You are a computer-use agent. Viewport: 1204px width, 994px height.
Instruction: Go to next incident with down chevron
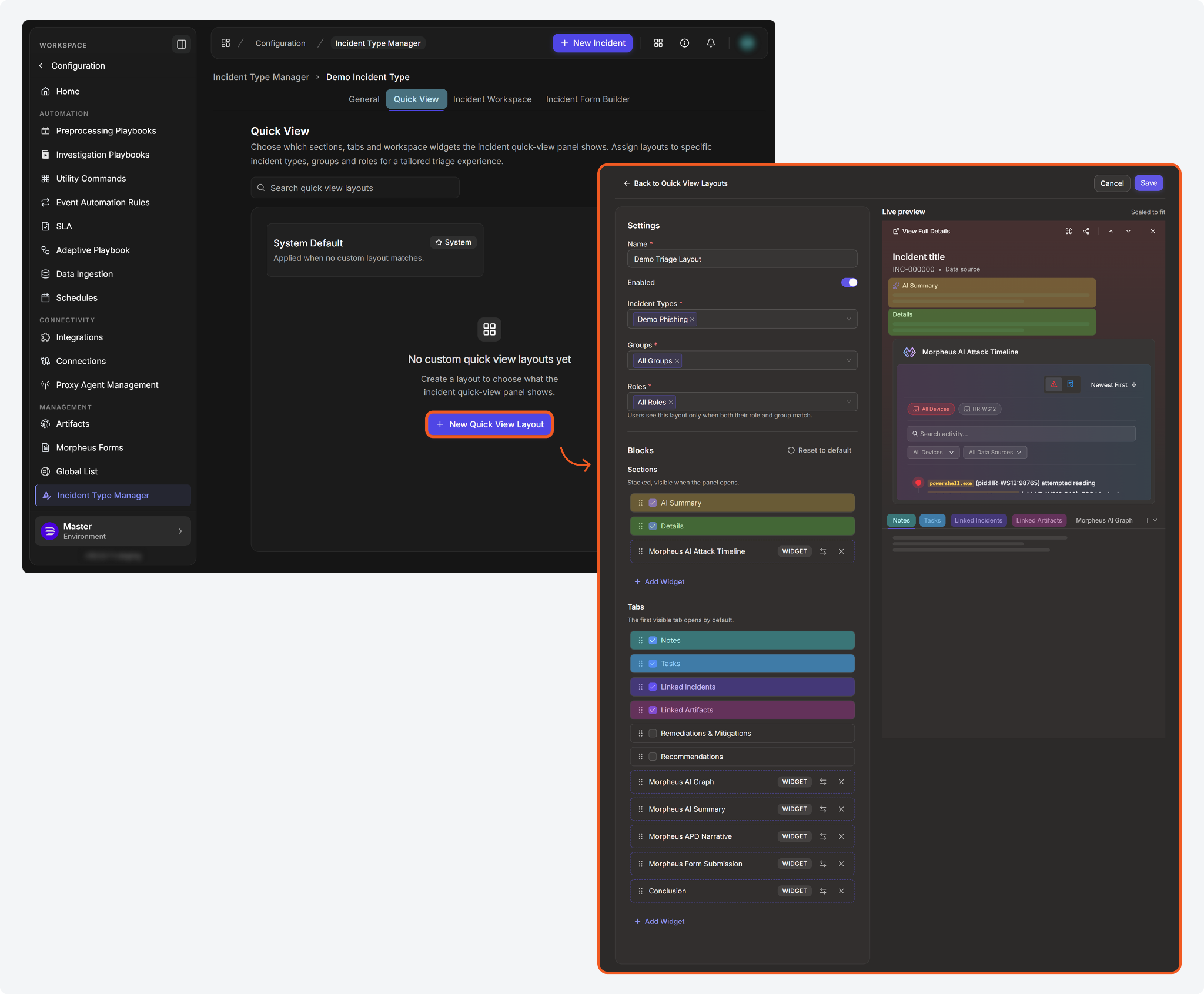1128,231
